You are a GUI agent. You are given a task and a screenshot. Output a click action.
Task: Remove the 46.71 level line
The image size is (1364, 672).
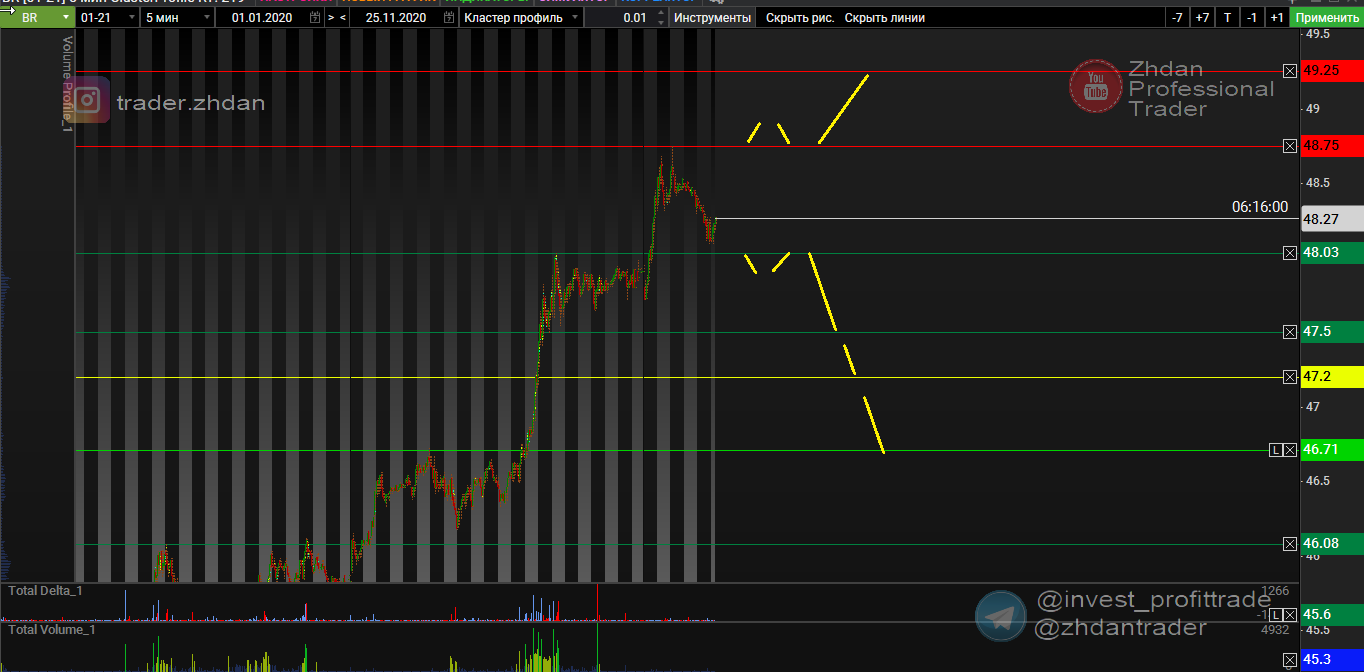1290,450
